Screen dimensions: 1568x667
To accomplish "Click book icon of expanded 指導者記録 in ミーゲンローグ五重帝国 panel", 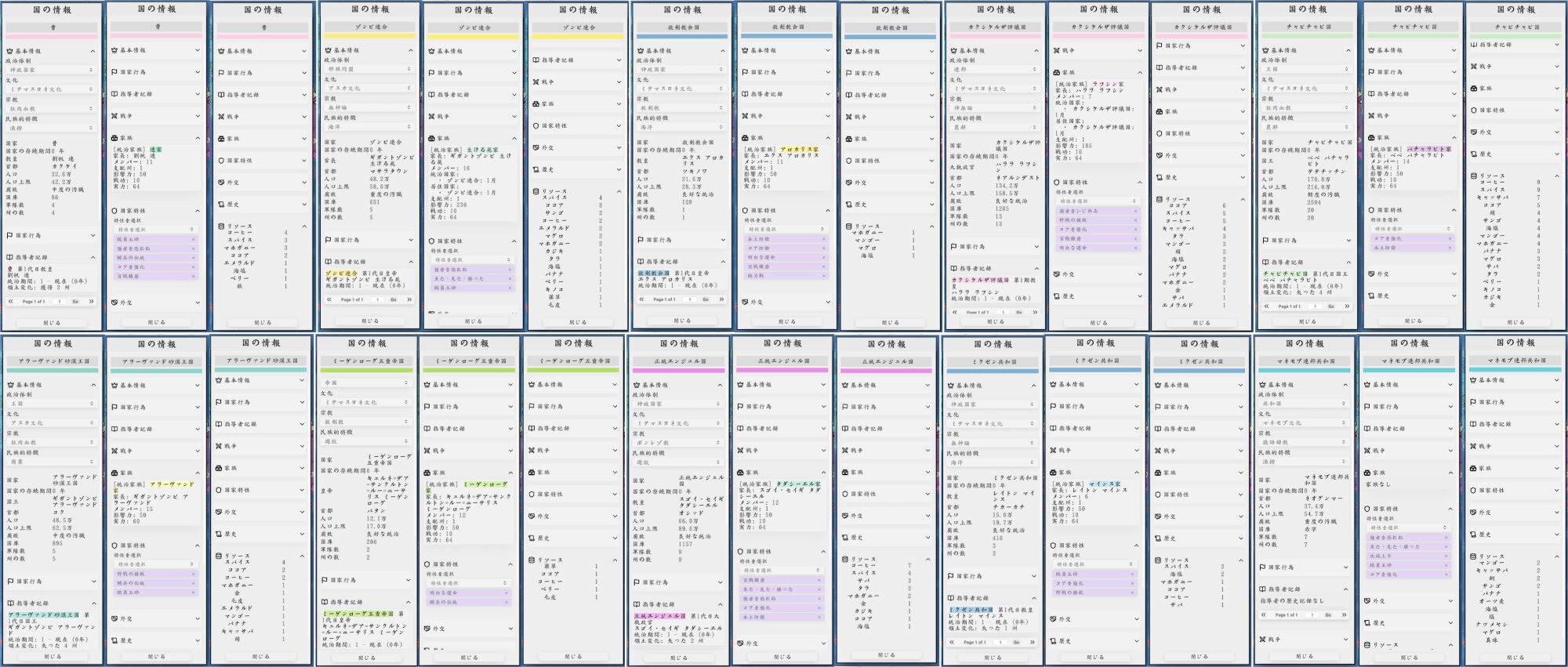I will tap(325, 602).
